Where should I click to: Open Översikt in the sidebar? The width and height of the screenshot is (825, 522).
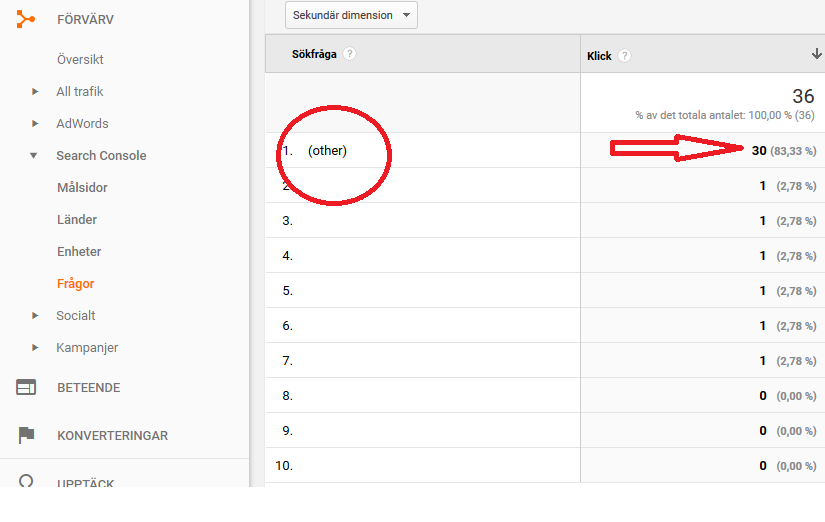point(80,59)
